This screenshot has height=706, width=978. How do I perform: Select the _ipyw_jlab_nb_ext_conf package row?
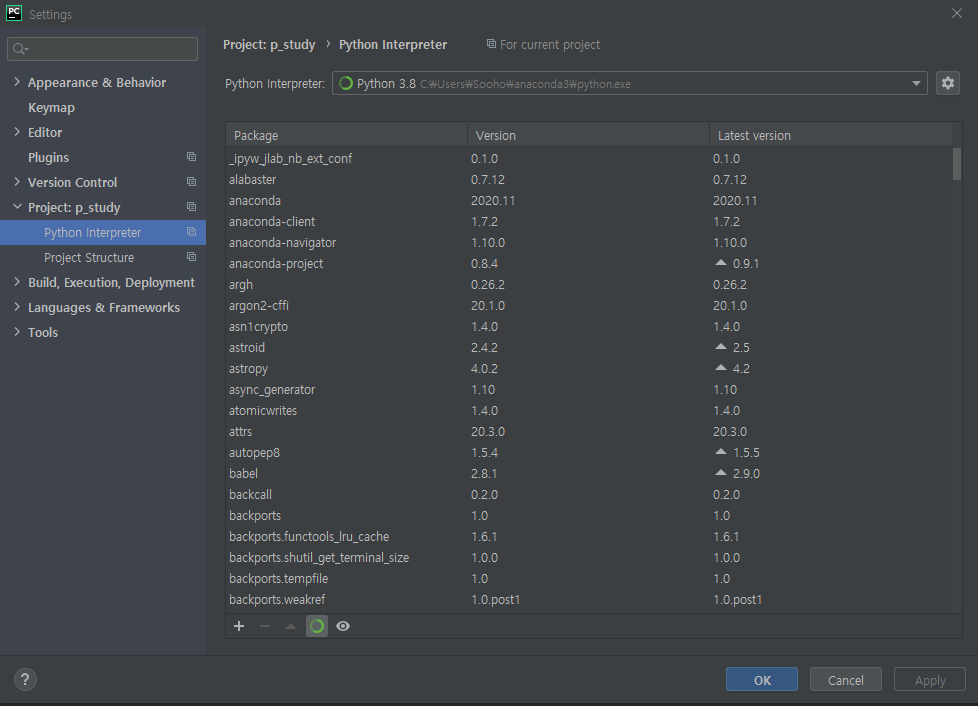pos(589,158)
